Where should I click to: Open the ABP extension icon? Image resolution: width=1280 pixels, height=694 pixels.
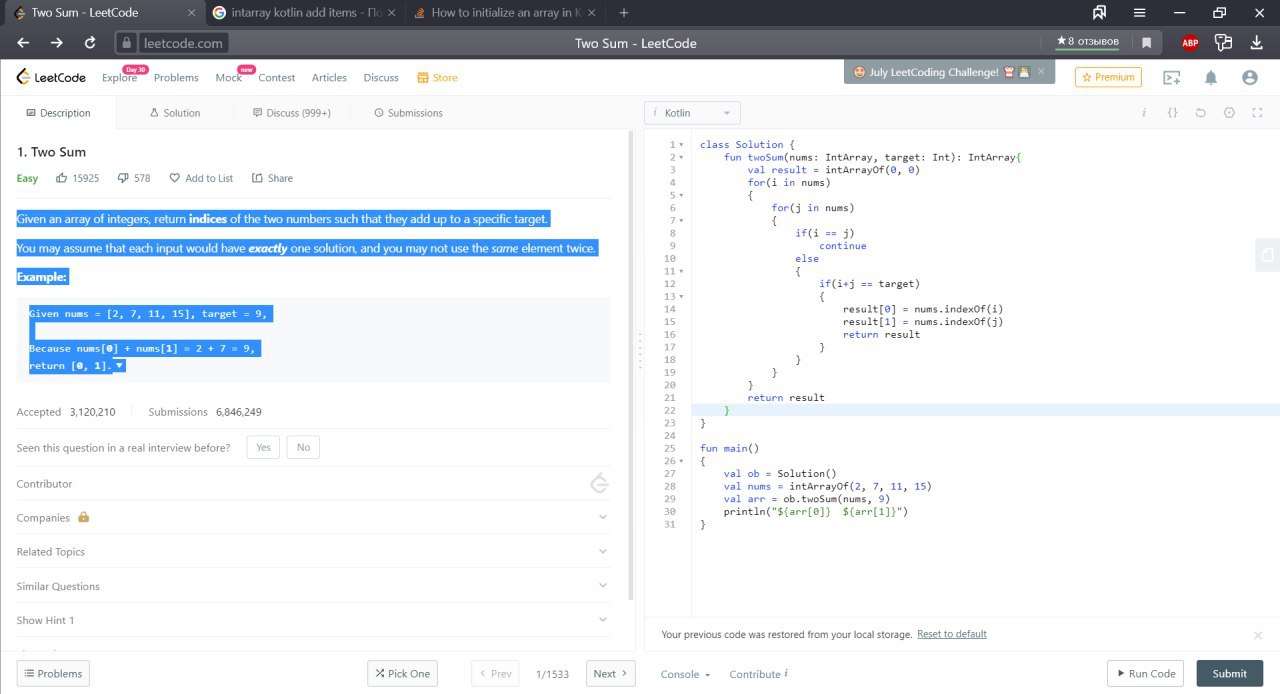pyautogui.click(x=1190, y=43)
